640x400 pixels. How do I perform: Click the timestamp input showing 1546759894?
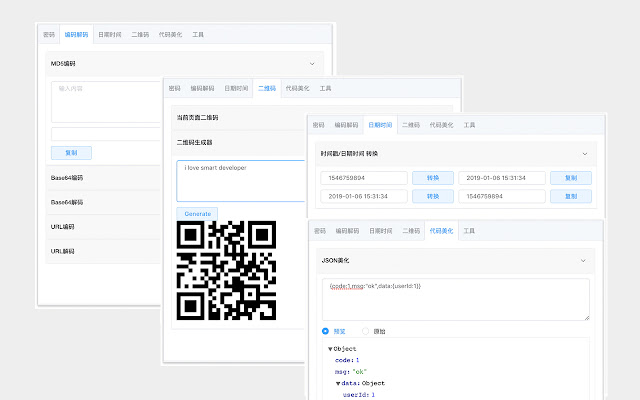click(364, 178)
